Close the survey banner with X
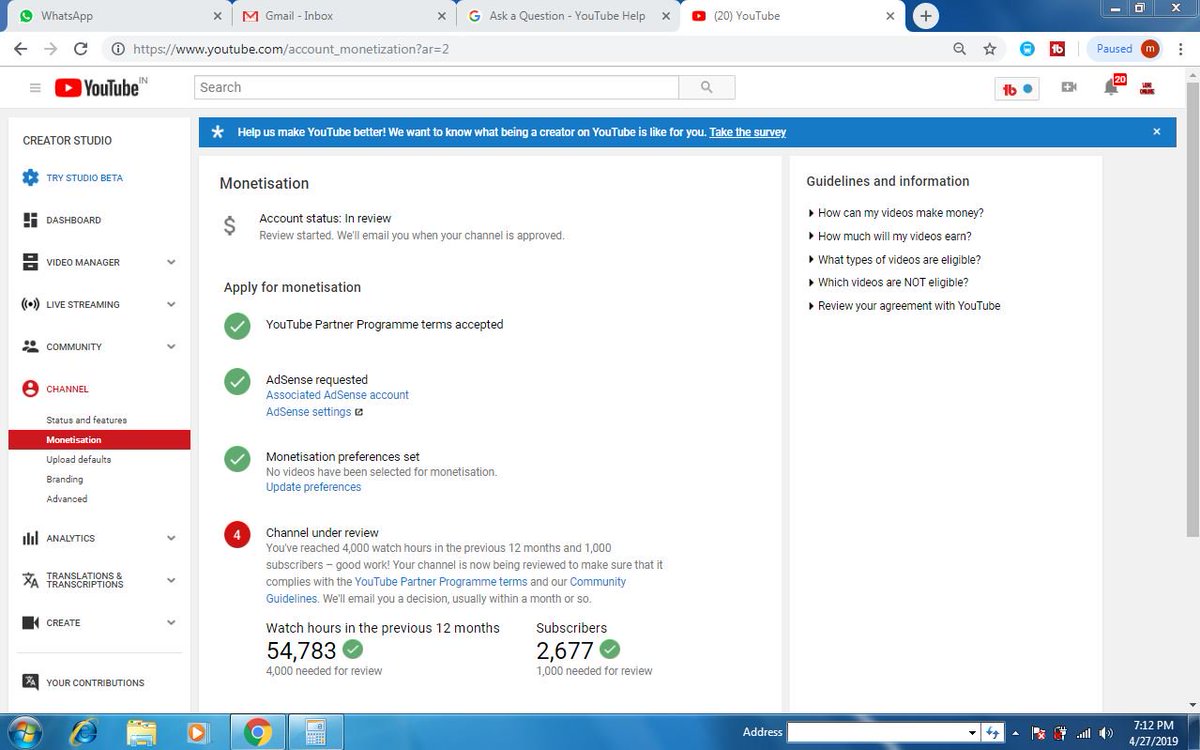The image size is (1200, 750). [1156, 132]
